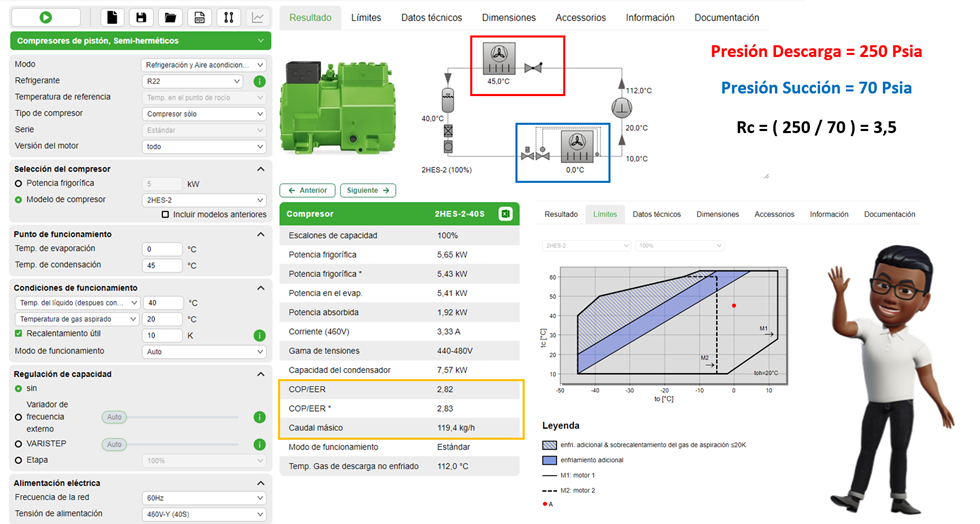Click the Siguiente button
The height and width of the screenshot is (524, 980).
[368, 190]
